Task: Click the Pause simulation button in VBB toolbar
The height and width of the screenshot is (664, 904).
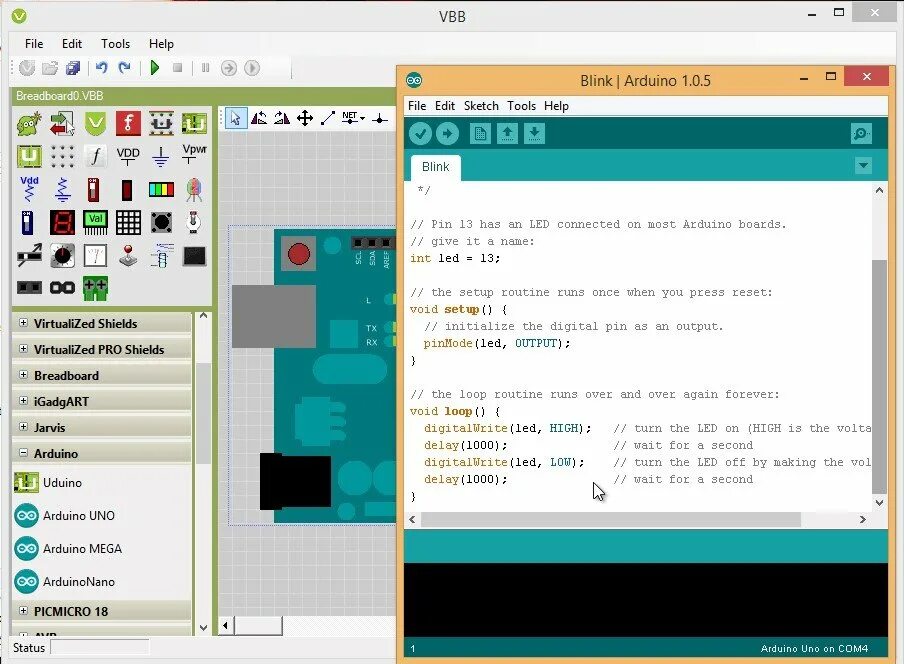Action: [205, 68]
